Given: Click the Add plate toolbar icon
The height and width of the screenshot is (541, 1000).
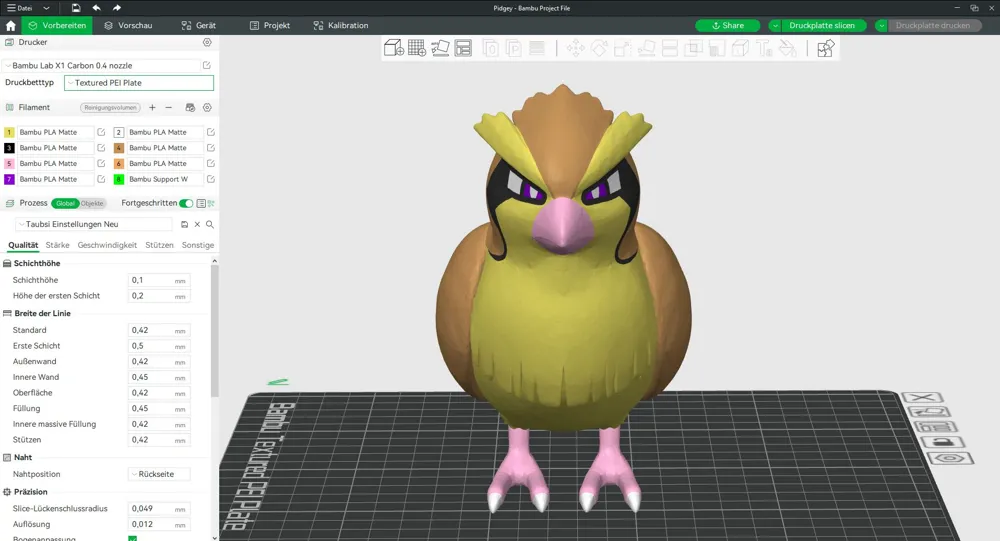Looking at the screenshot, I should pyautogui.click(x=416, y=48).
